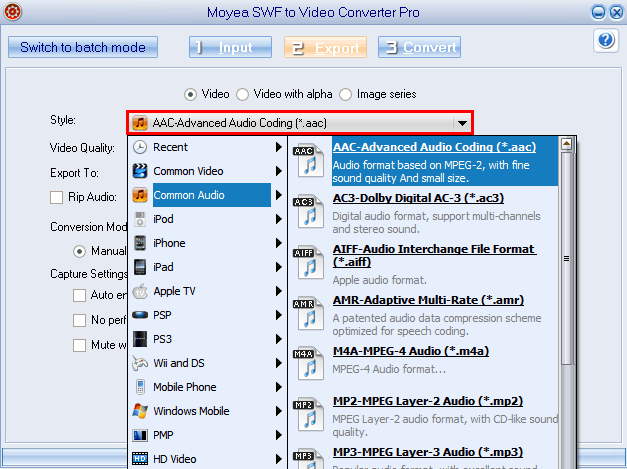
Task: Click the MP2 file format icon
Action: [x=309, y=415]
